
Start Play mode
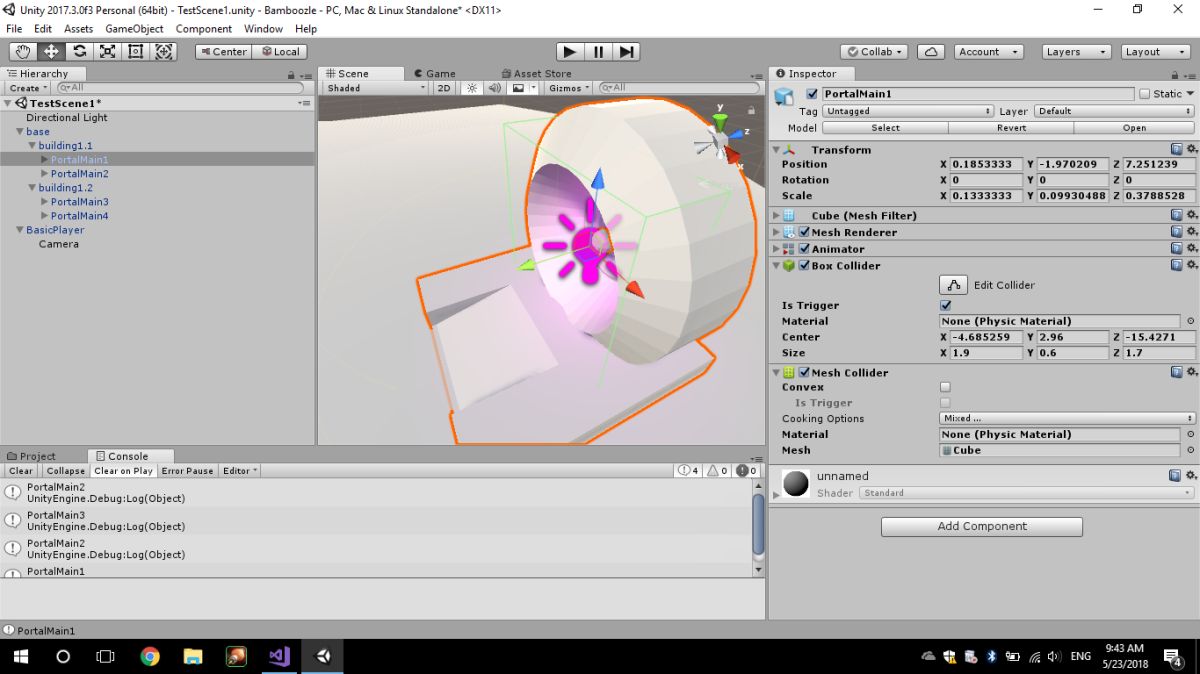pyautogui.click(x=570, y=51)
